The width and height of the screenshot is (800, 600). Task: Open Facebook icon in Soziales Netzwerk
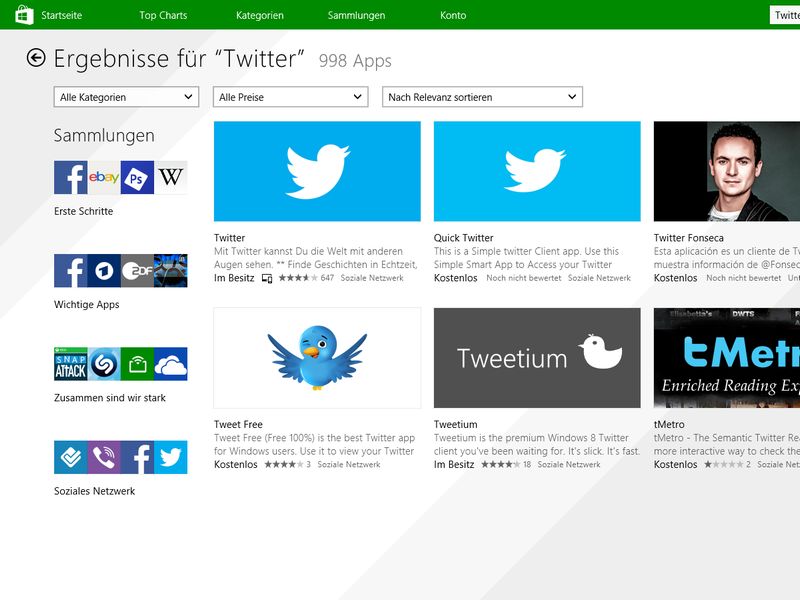[x=137, y=457]
